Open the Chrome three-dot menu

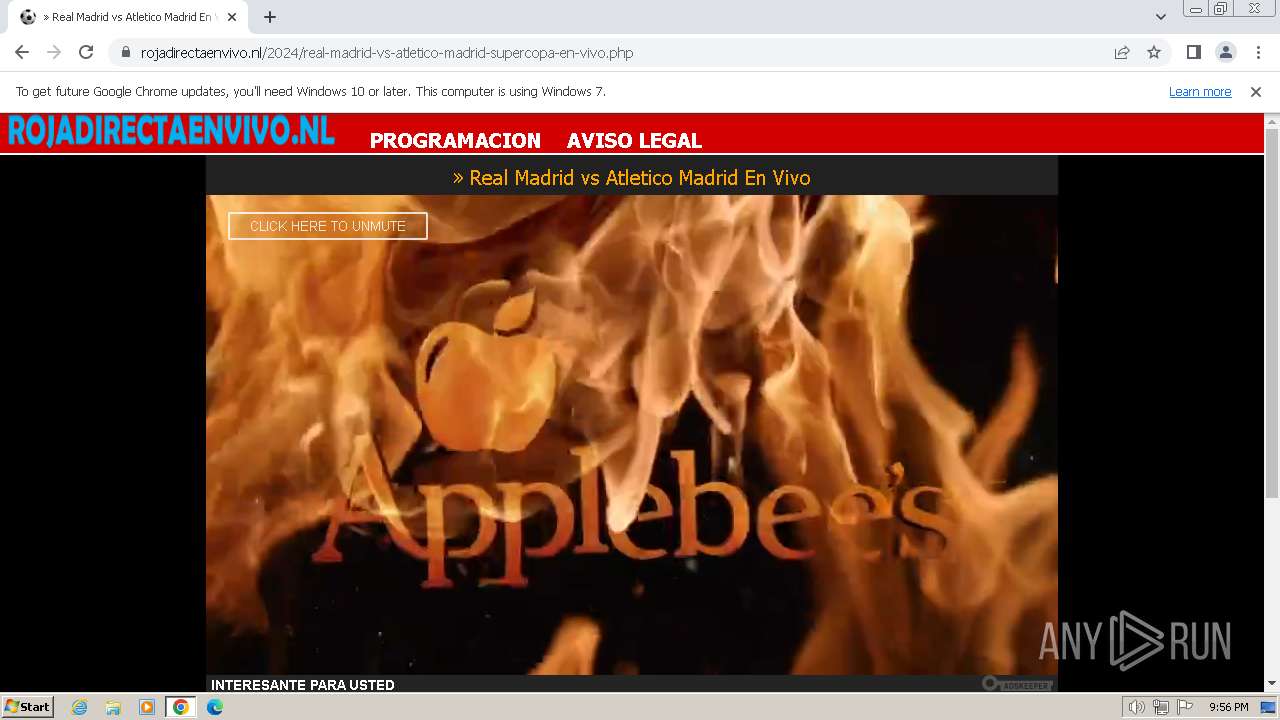coord(1256,53)
